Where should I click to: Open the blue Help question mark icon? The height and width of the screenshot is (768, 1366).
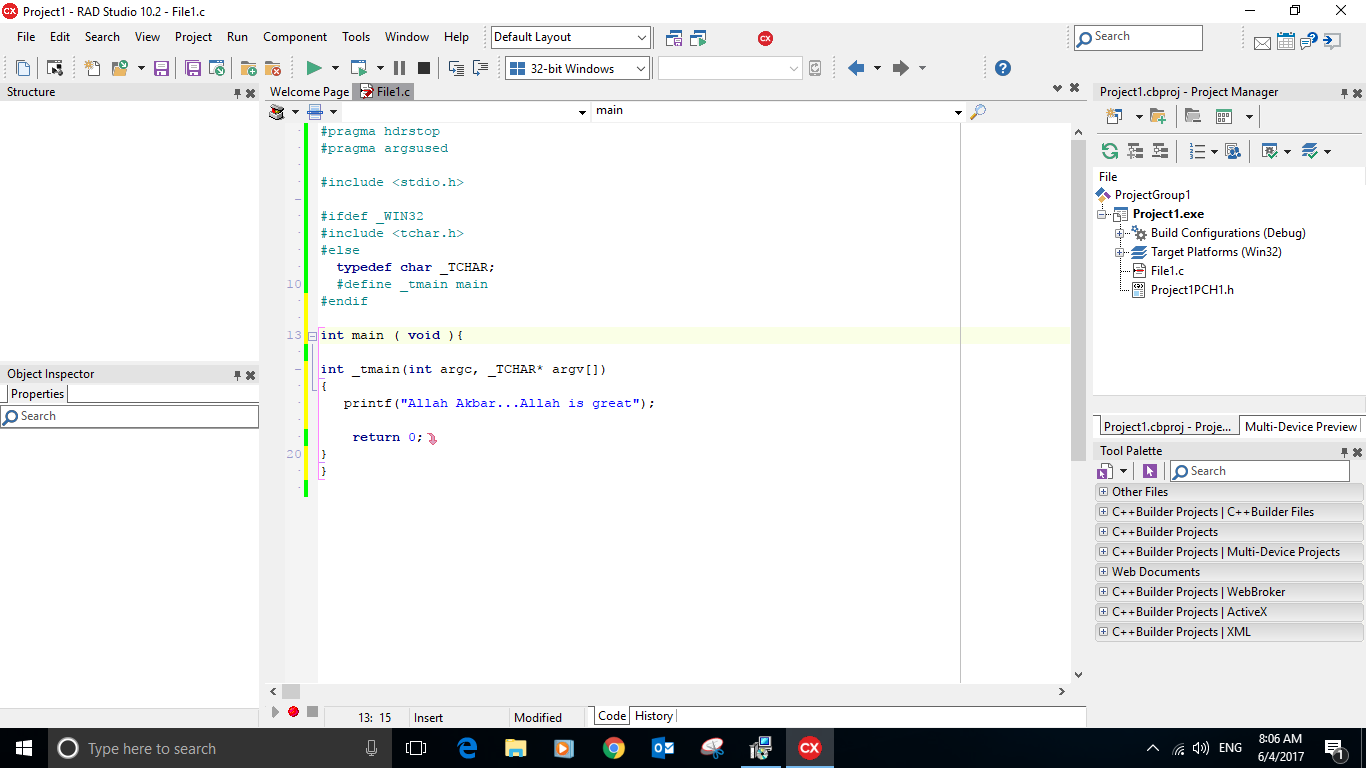point(1002,68)
